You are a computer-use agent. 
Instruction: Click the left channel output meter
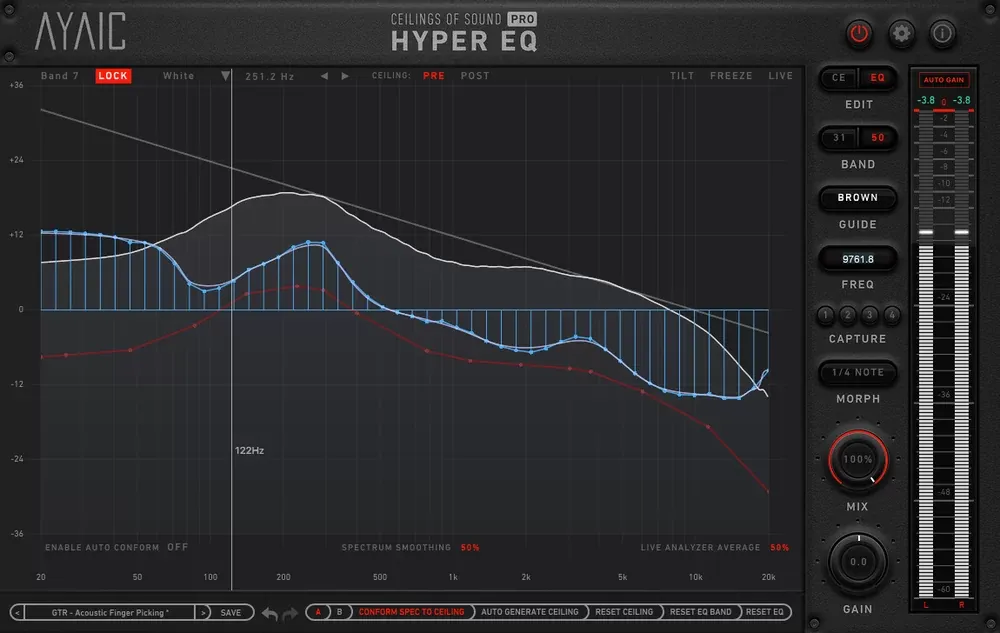point(926,354)
